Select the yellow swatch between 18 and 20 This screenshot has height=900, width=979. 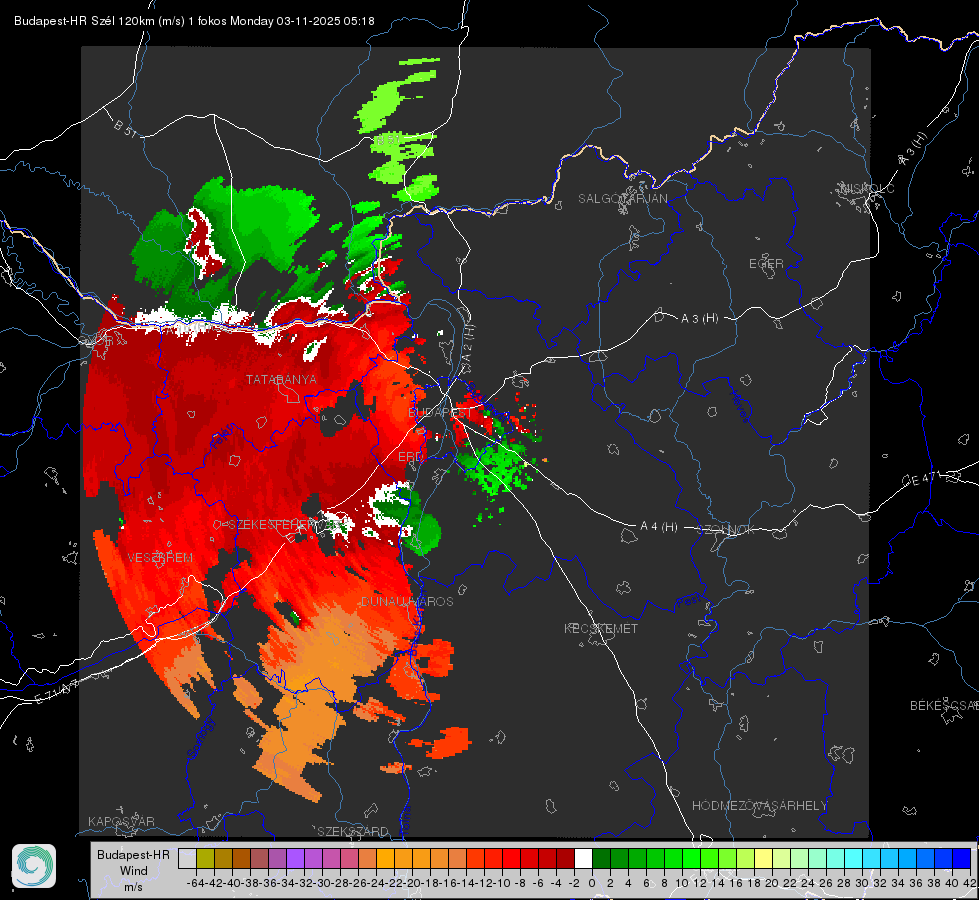tap(763, 859)
